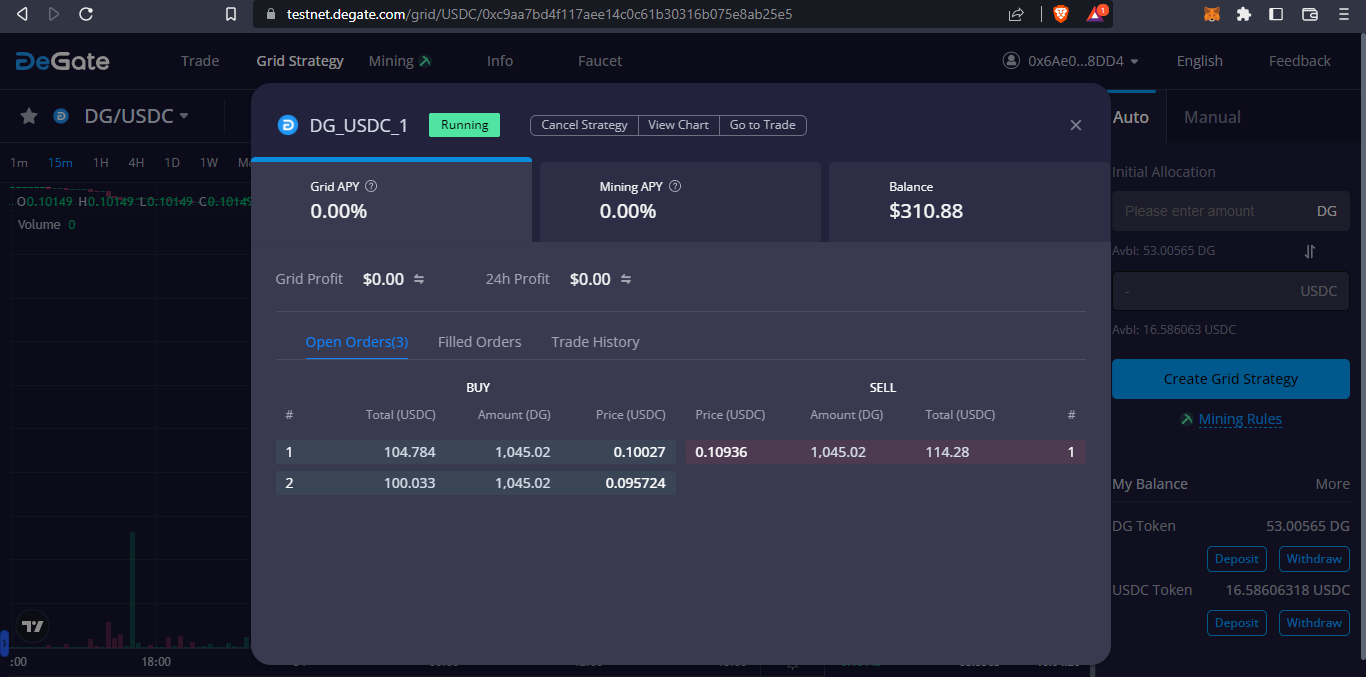1366x677 pixels.
Task: Switch to Trade History tab
Action: coord(595,342)
